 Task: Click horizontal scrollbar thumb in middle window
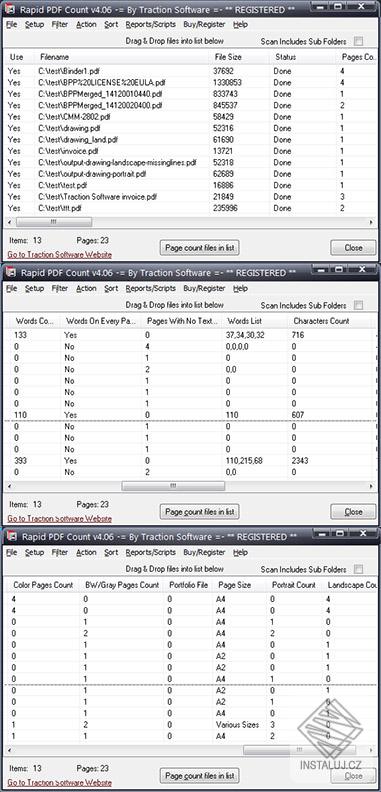pos(173,486)
